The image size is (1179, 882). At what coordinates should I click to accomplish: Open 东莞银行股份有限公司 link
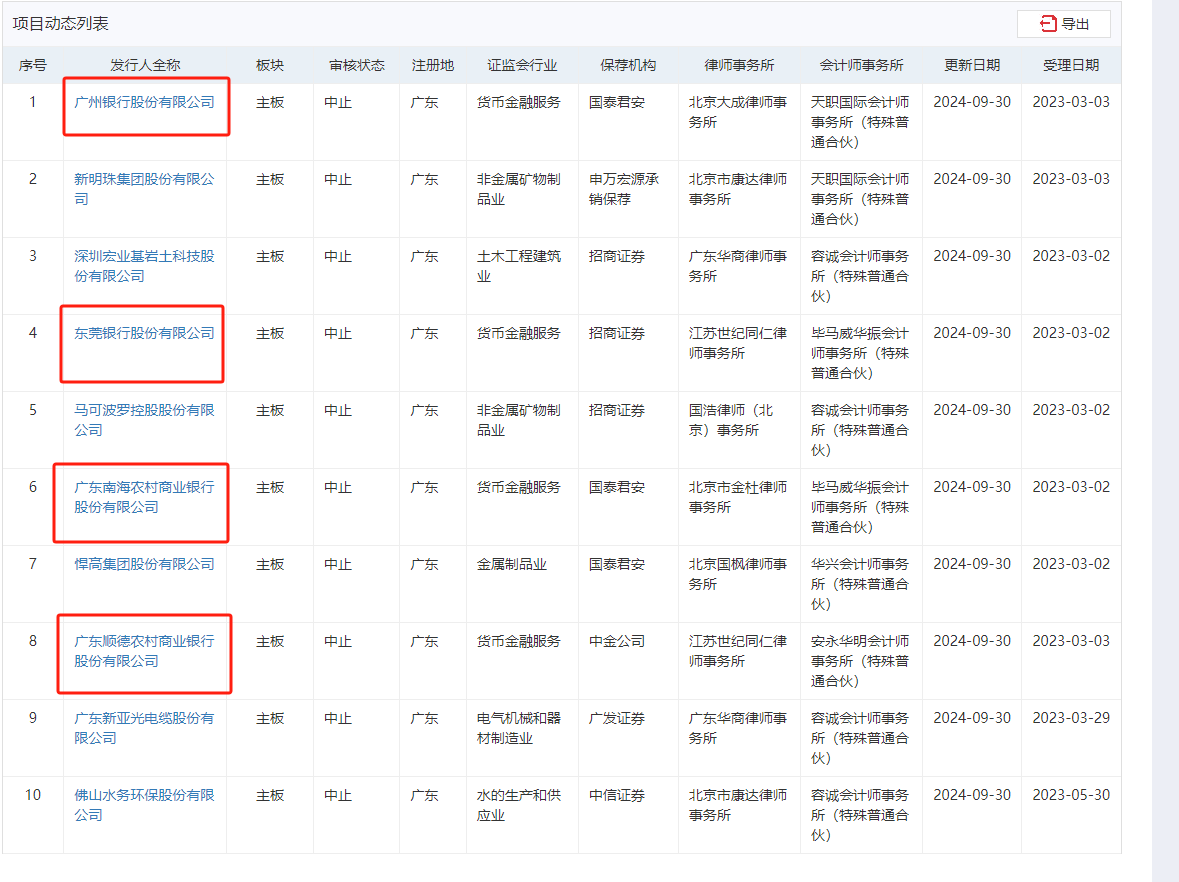[144, 333]
